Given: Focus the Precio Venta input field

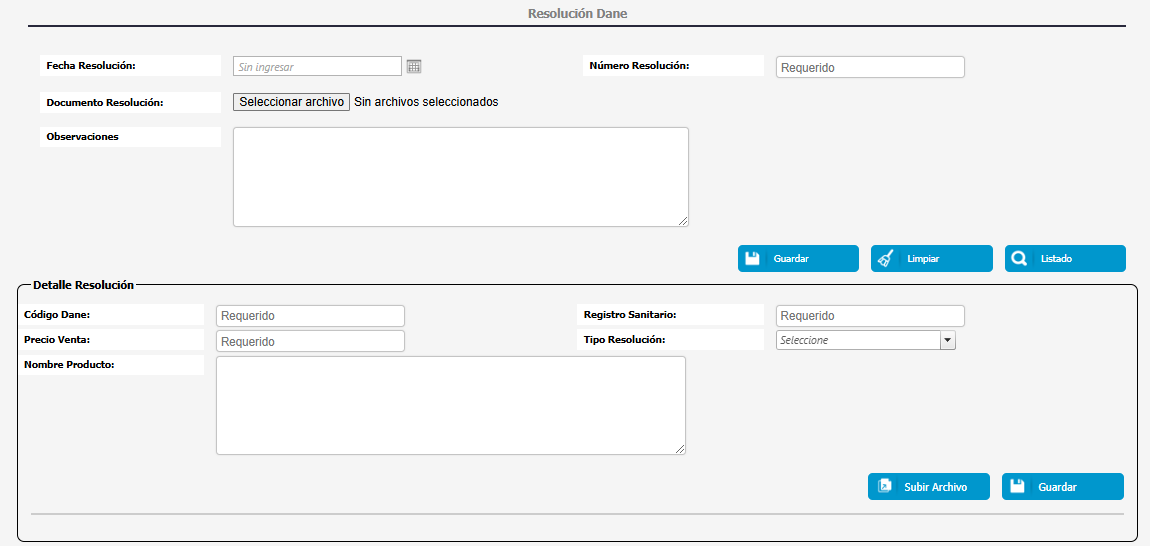Looking at the screenshot, I should point(310,342).
